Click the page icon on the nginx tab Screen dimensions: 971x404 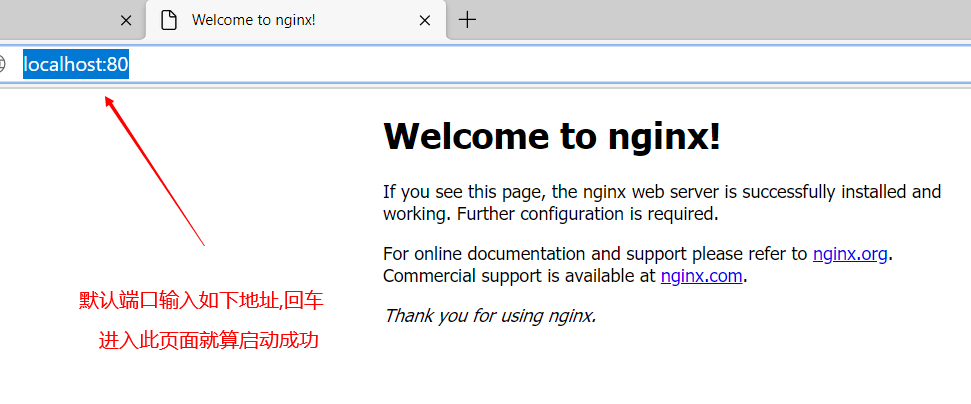click(168, 20)
